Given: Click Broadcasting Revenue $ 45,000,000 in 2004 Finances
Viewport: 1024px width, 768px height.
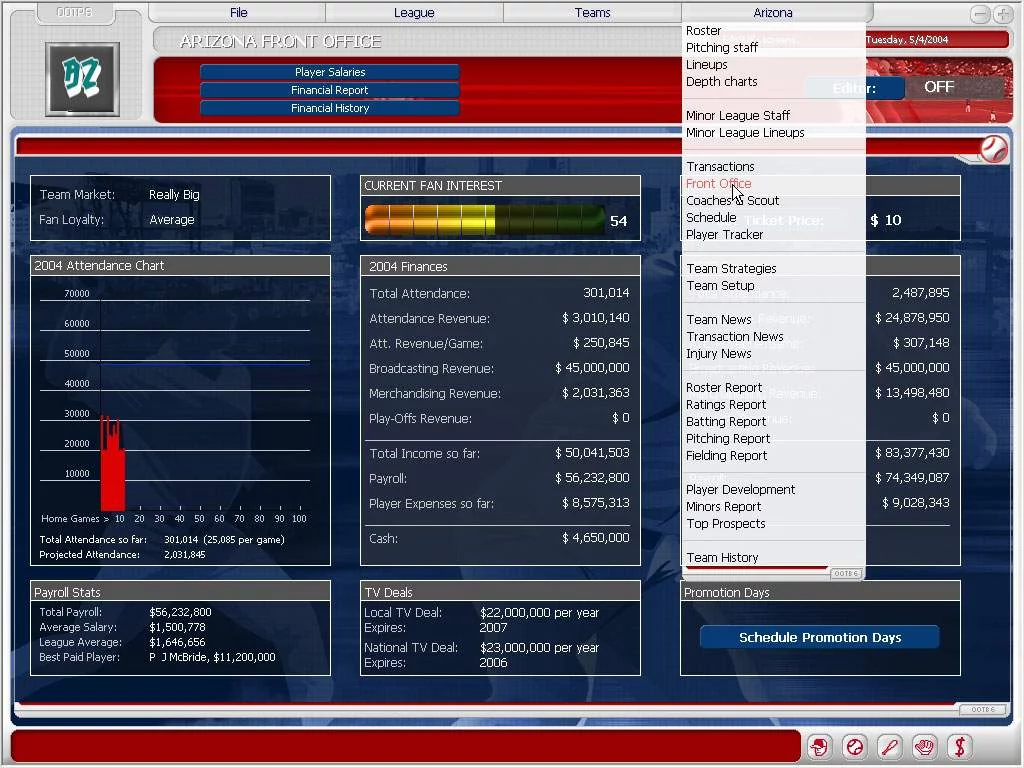Looking at the screenshot, I should coord(592,368).
